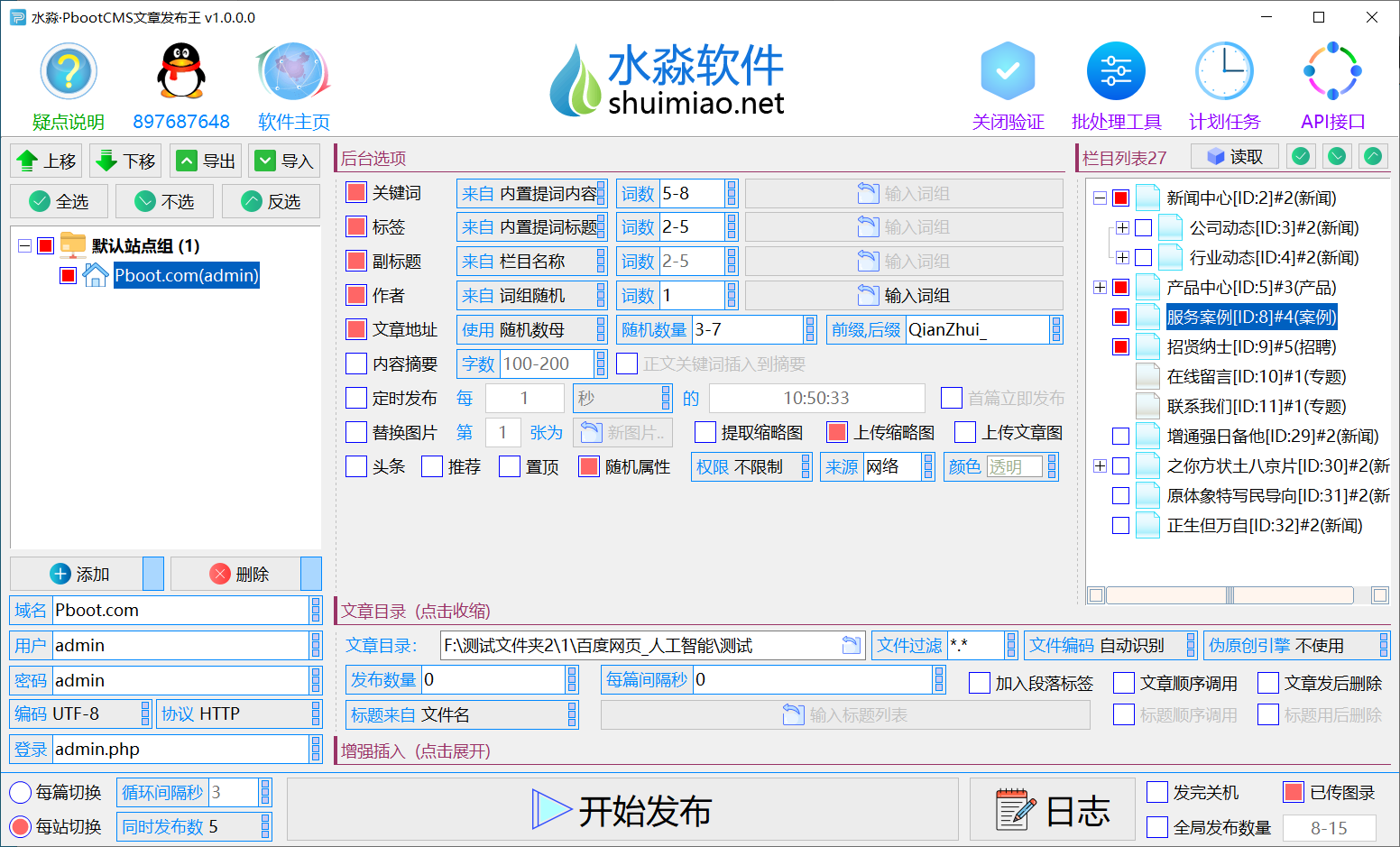Viewport: 1400px width, 847px height.
Task: Click the 导入 import button
Action: 284,161
